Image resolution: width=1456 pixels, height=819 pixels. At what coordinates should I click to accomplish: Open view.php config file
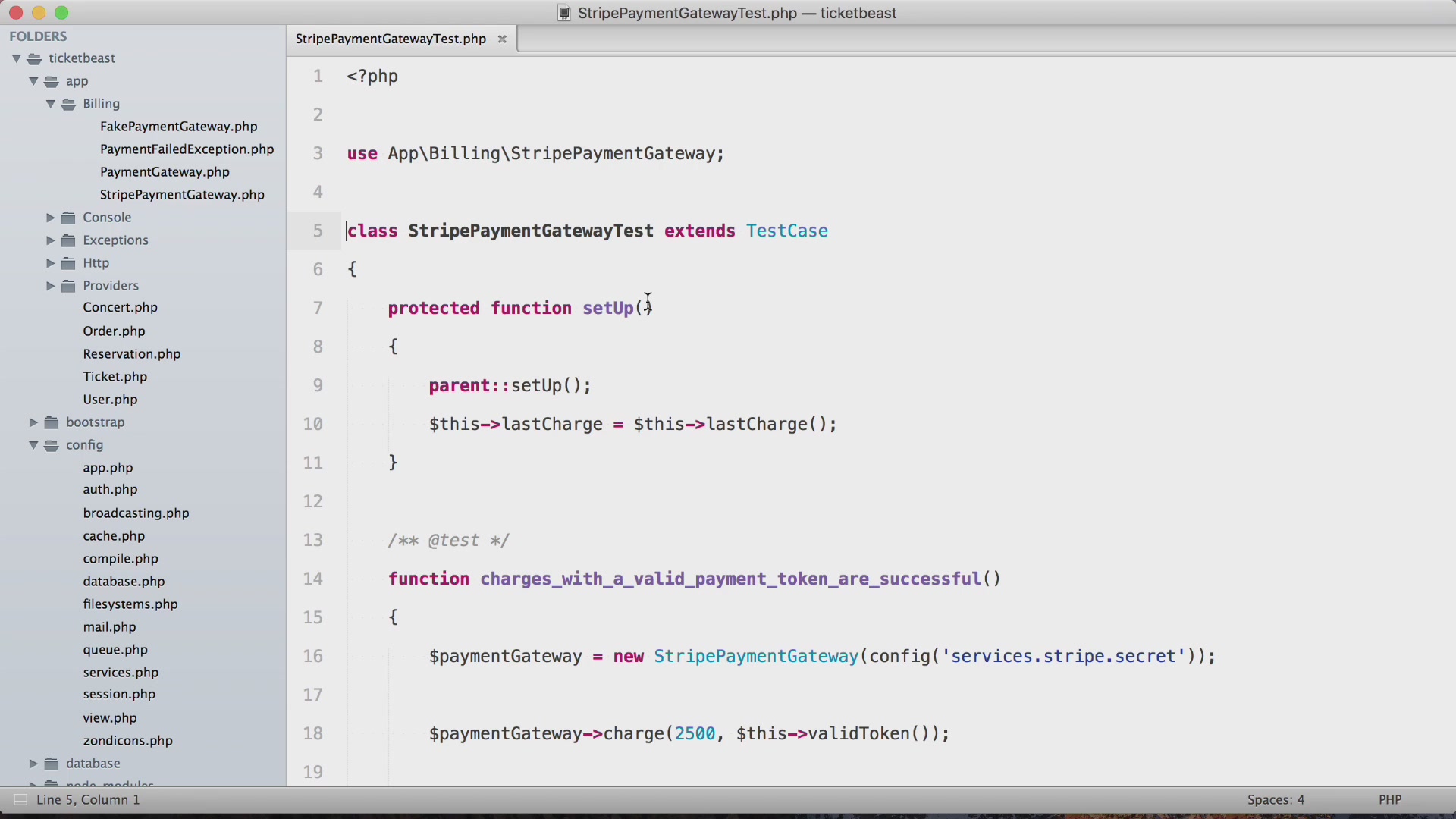pos(110,718)
